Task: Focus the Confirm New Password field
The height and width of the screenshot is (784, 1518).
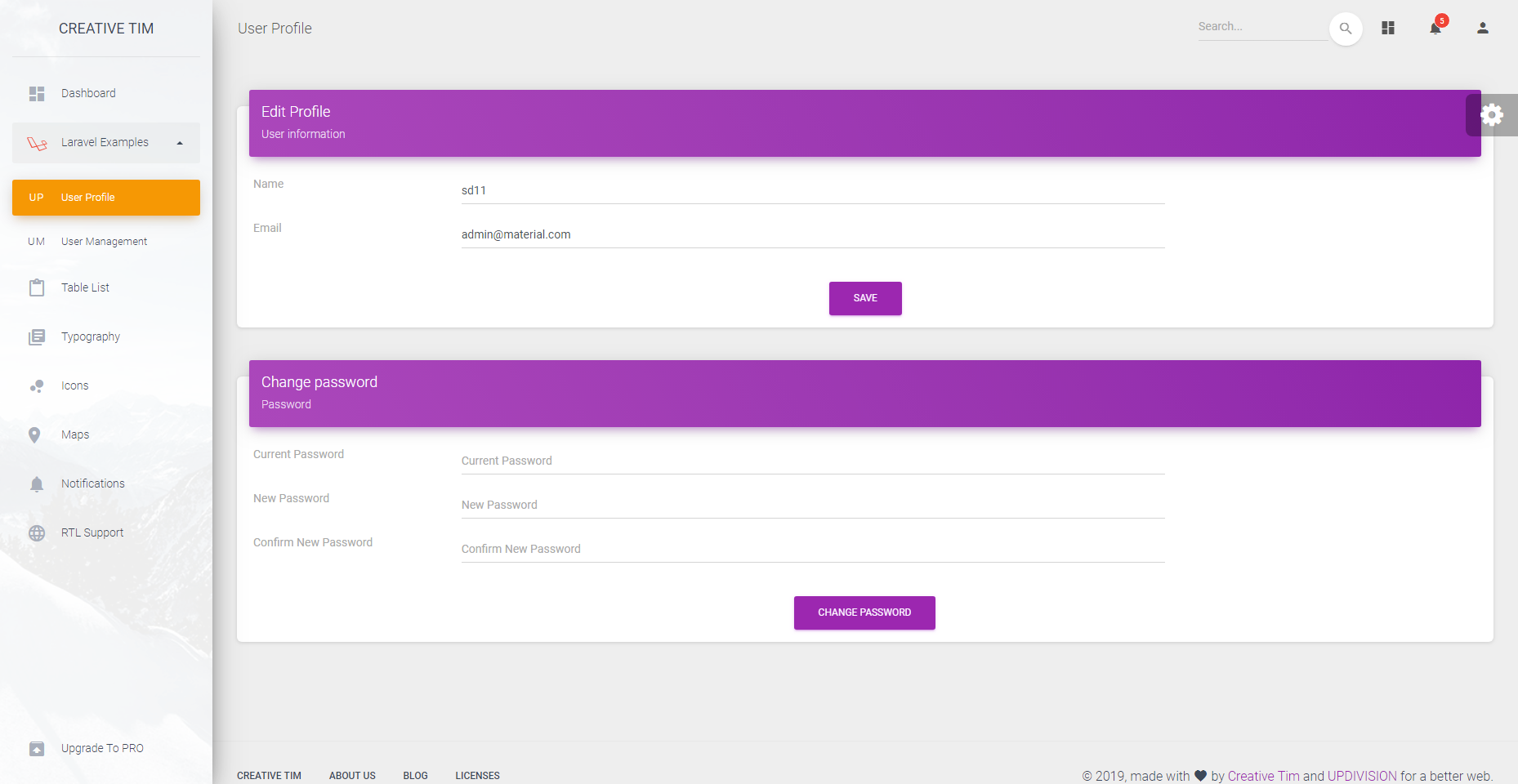Action: tap(813, 549)
